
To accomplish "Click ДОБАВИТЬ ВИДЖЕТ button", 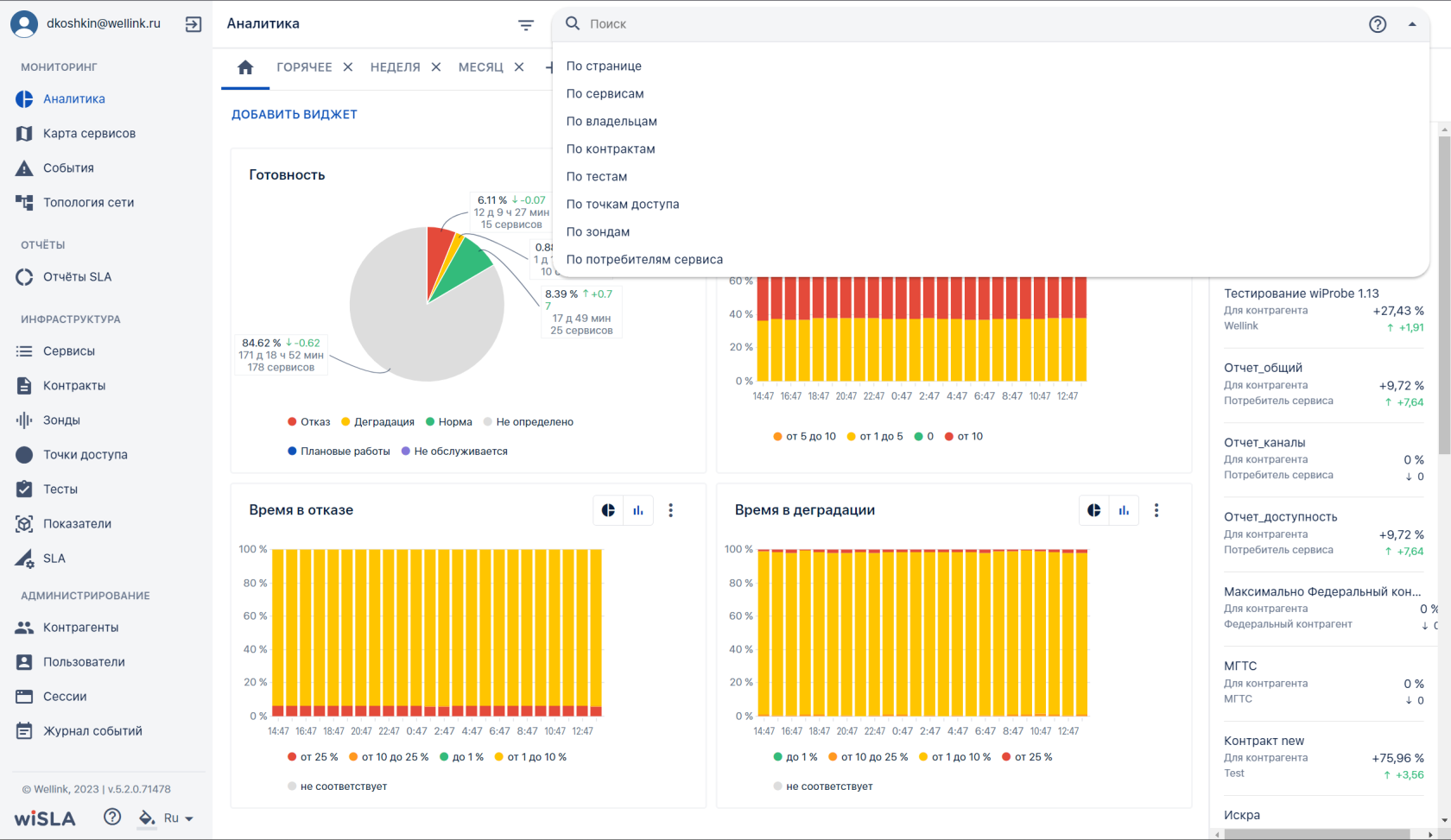I will click(295, 114).
